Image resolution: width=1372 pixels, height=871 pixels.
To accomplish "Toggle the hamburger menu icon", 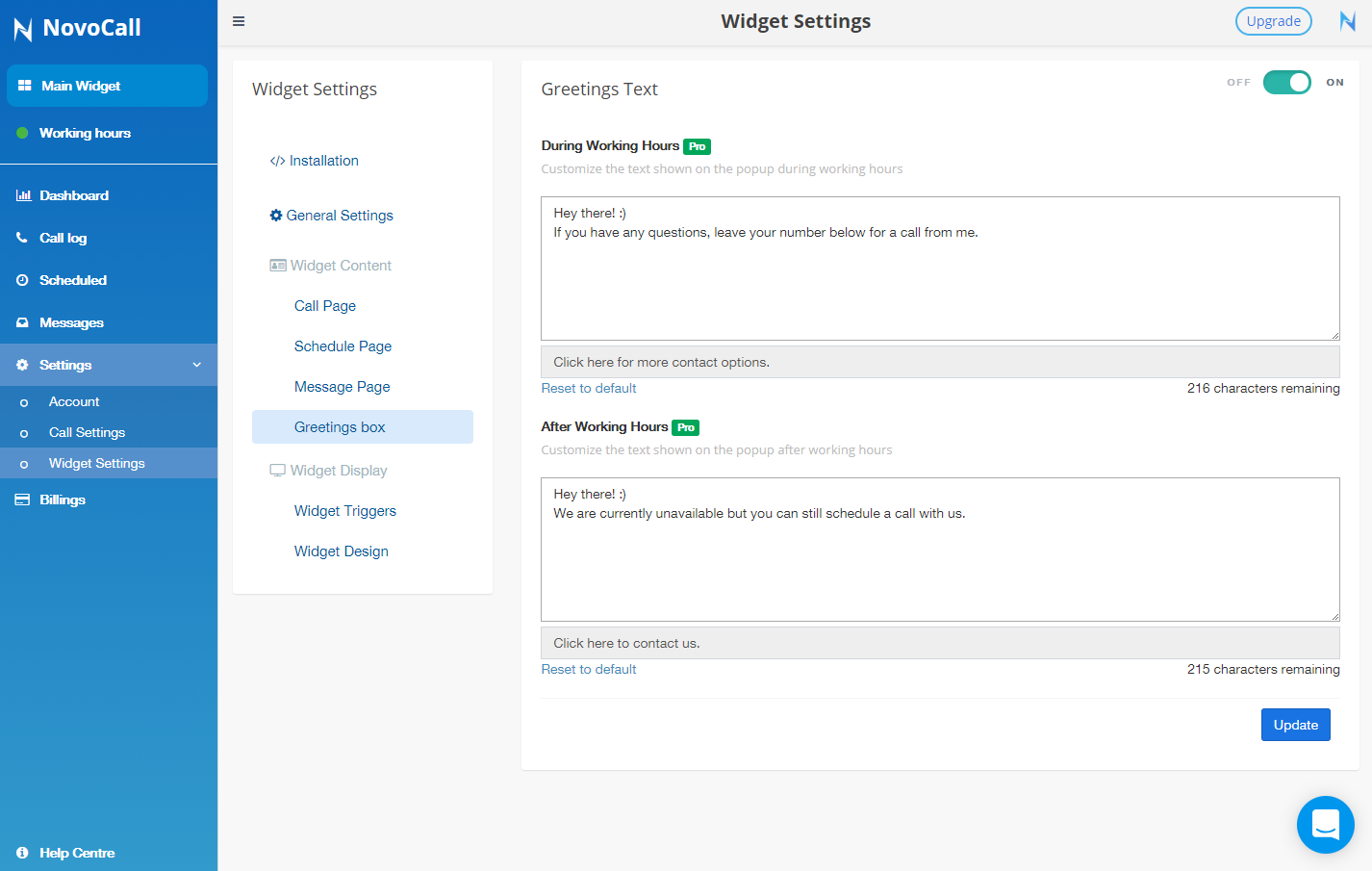I will [239, 21].
